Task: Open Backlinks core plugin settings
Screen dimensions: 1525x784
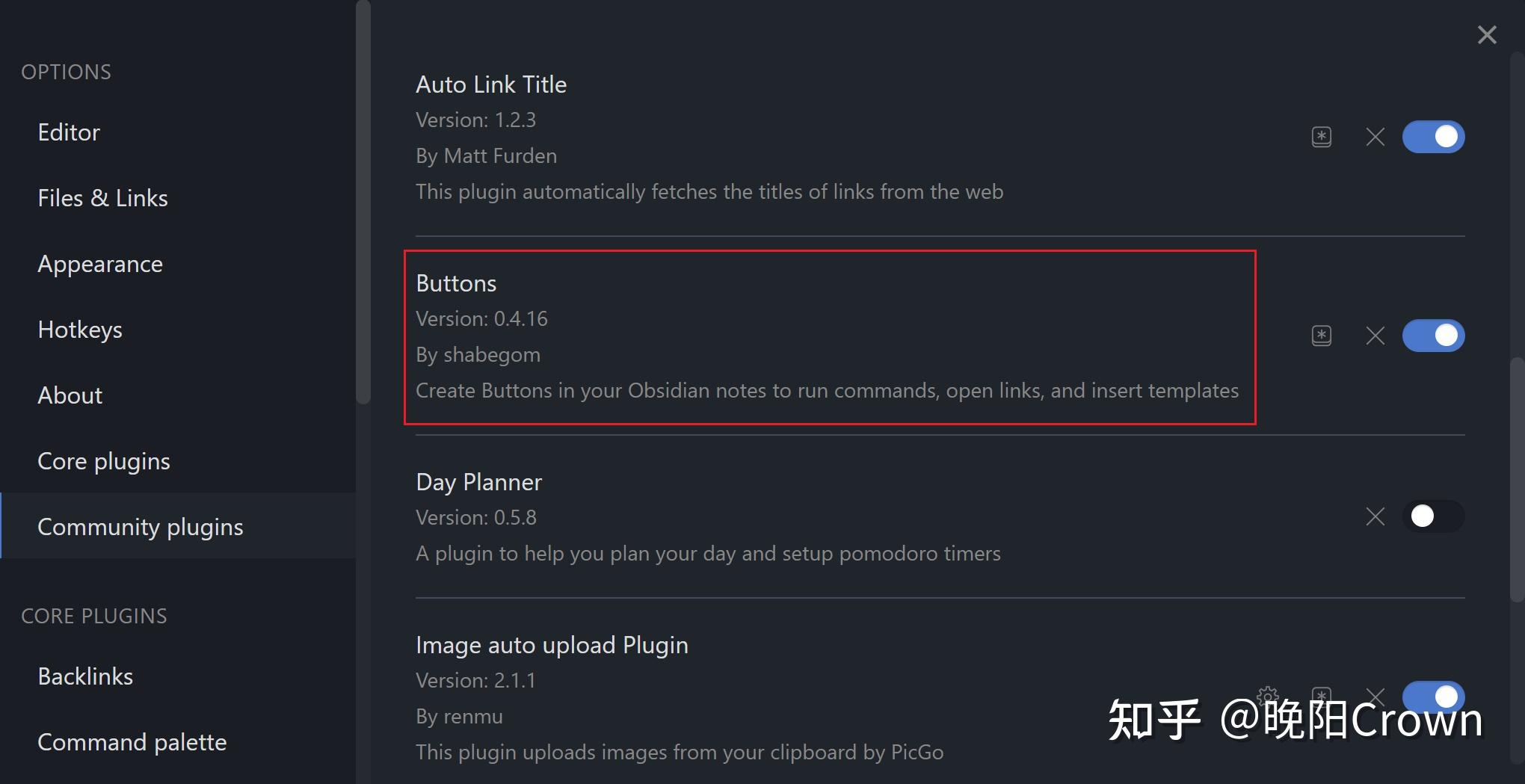Action: pos(85,676)
